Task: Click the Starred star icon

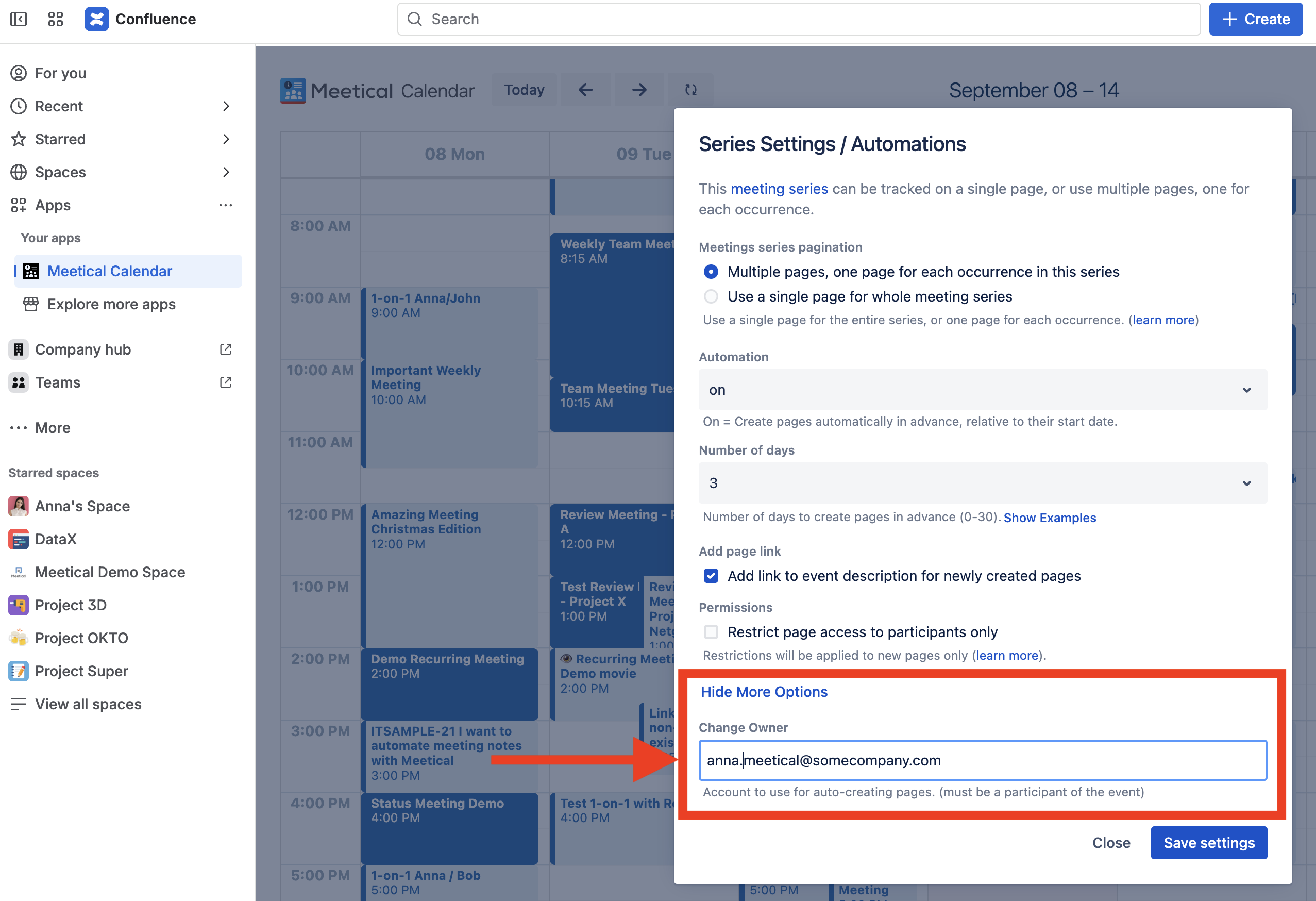Action: [x=19, y=139]
